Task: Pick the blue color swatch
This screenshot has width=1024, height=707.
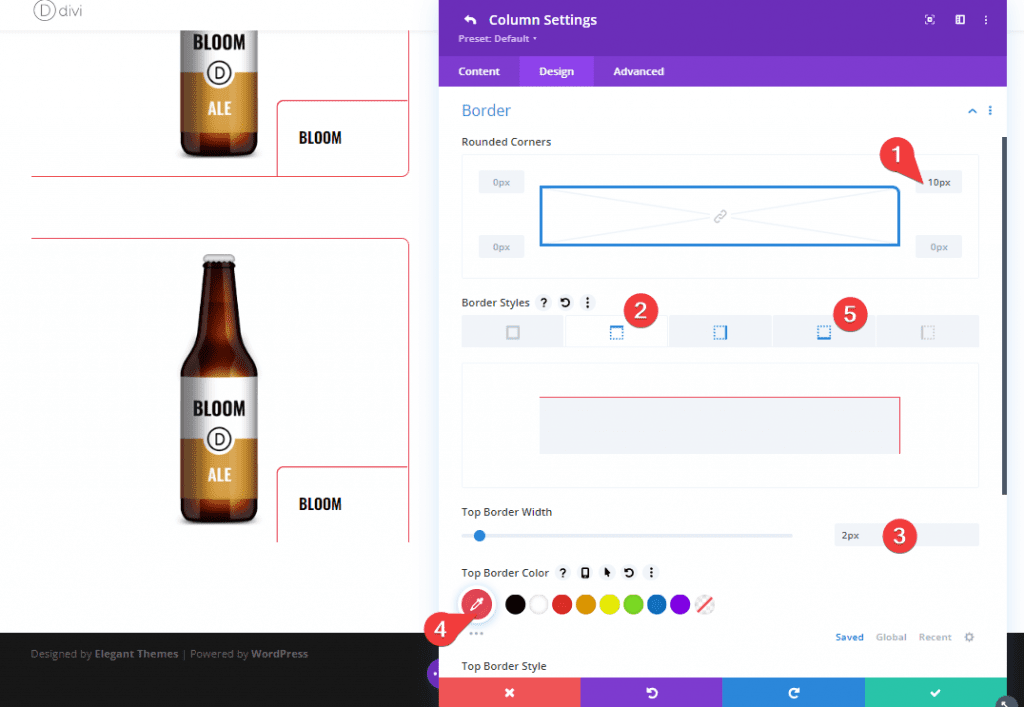Action: (x=656, y=605)
